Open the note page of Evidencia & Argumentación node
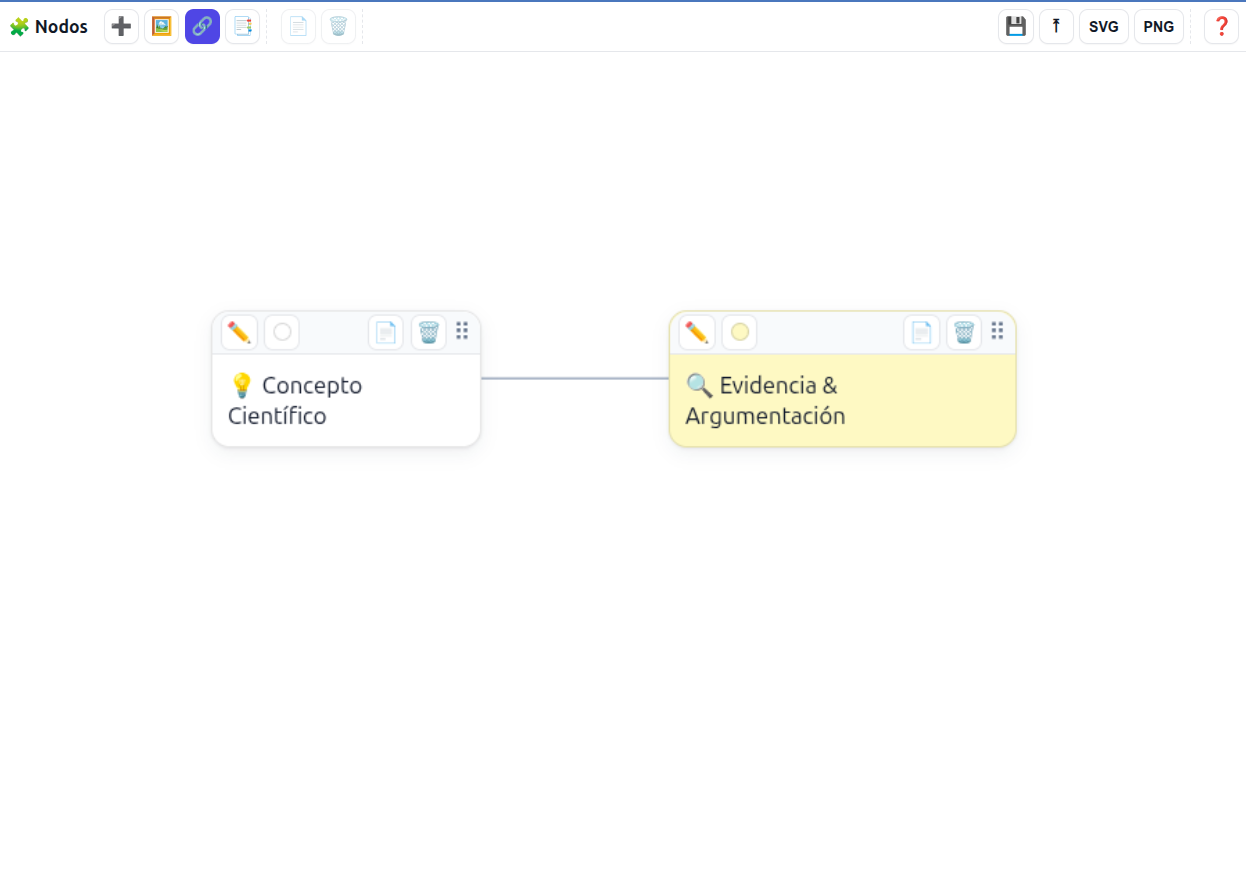The image size is (1246, 882). coord(921,332)
